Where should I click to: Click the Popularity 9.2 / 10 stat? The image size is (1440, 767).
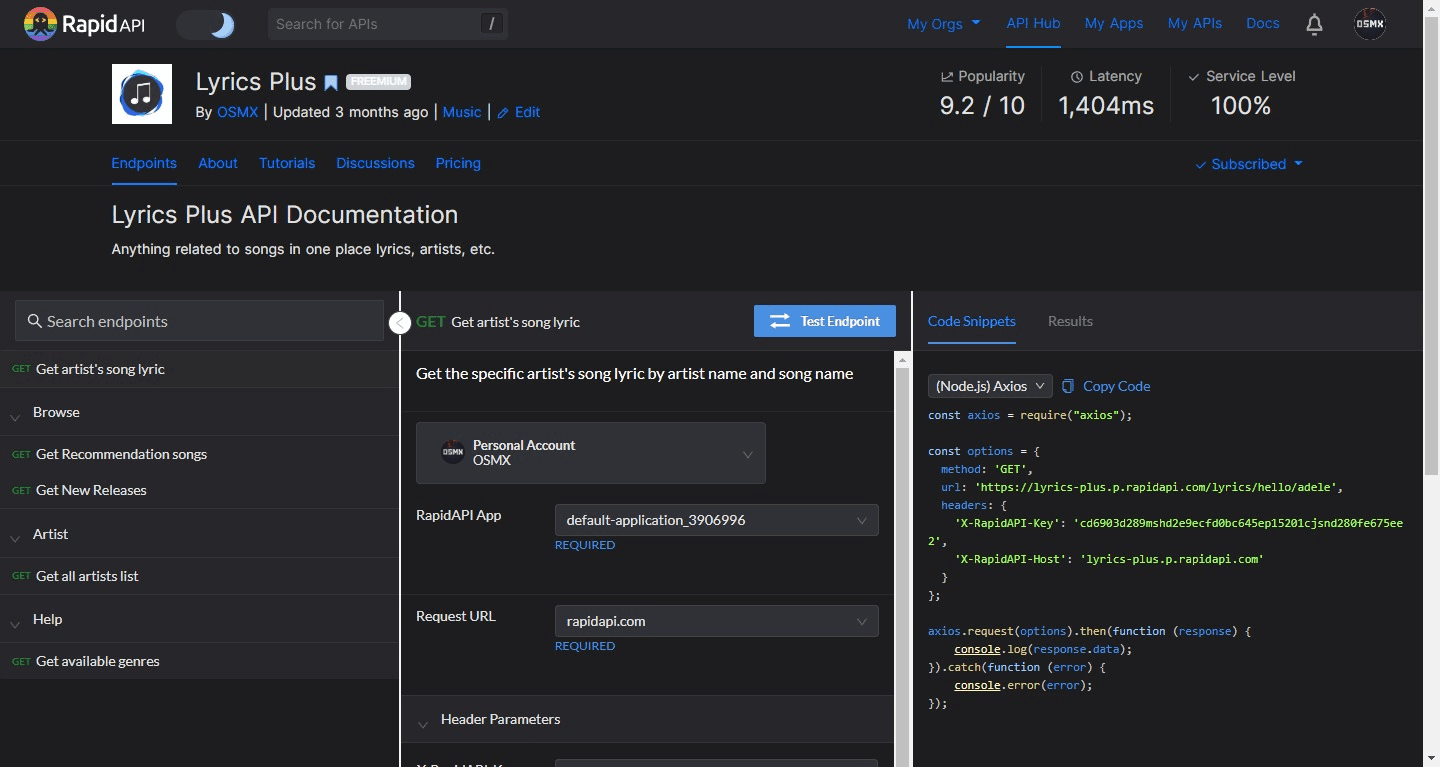pyautogui.click(x=982, y=94)
